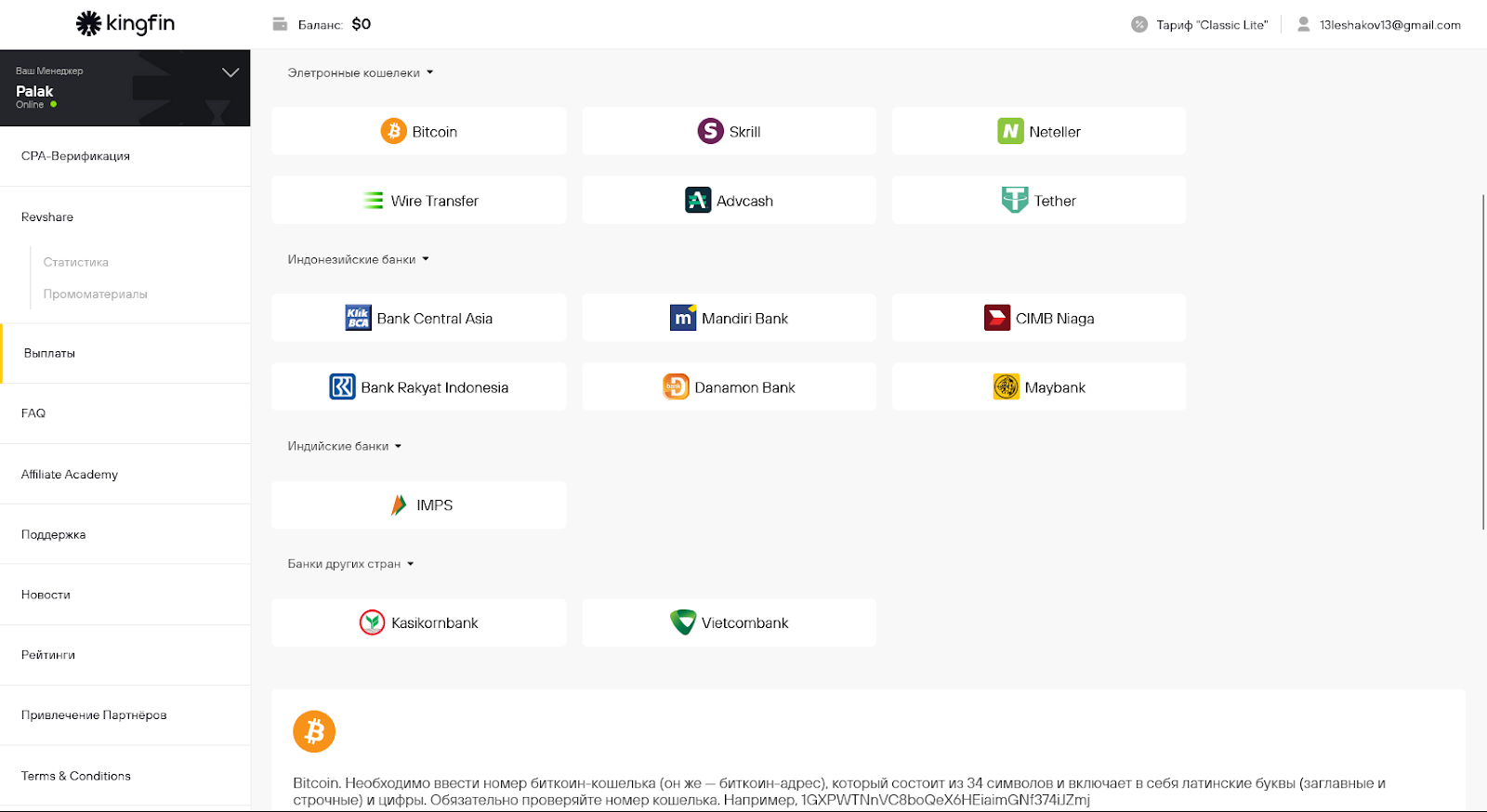The width and height of the screenshot is (1487, 812).
Task: Choose Advcash payout method
Action: pos(730,200)
